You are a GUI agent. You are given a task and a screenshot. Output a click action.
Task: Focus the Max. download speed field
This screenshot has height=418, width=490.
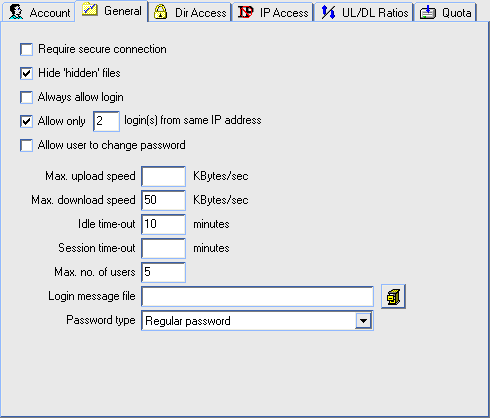click(163, 200)
